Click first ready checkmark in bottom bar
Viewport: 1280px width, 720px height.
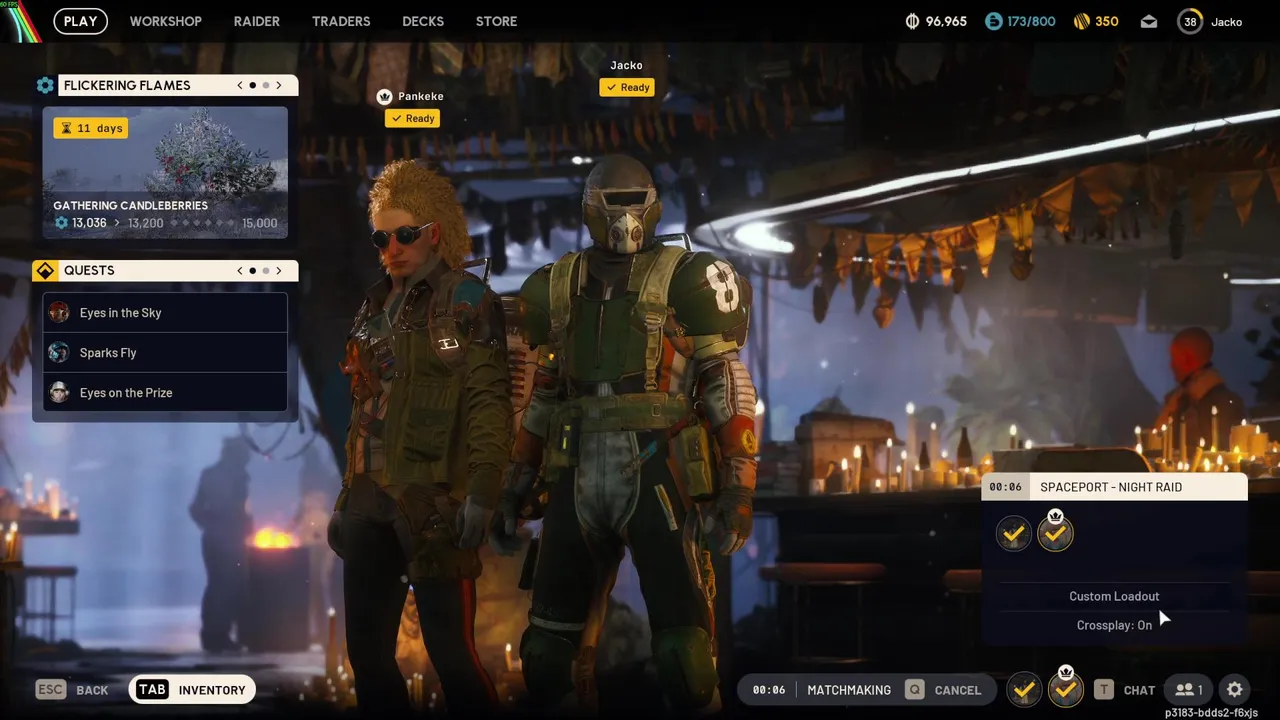pos(1023,690)
